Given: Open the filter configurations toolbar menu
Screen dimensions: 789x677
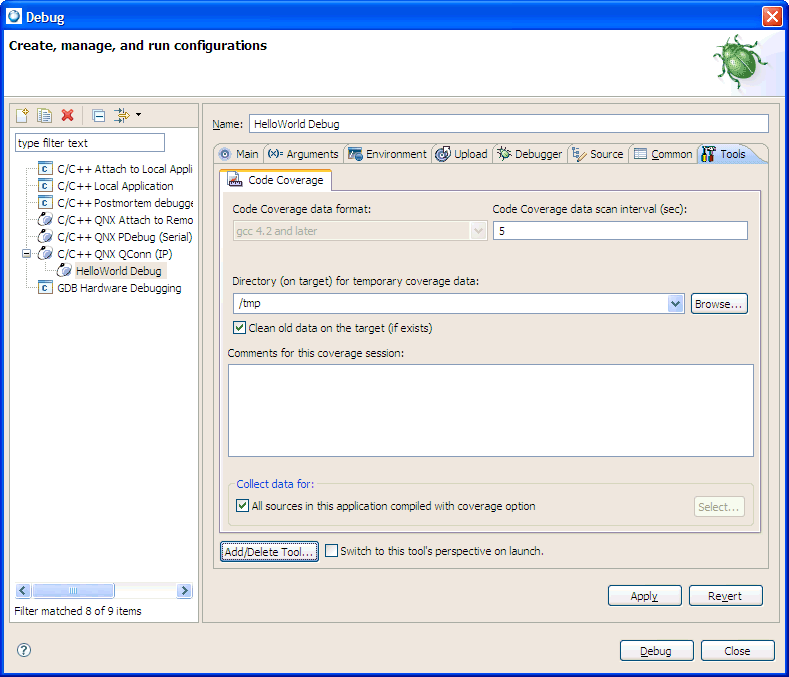Looking at the screenshot, I should (x=127, y=116).
